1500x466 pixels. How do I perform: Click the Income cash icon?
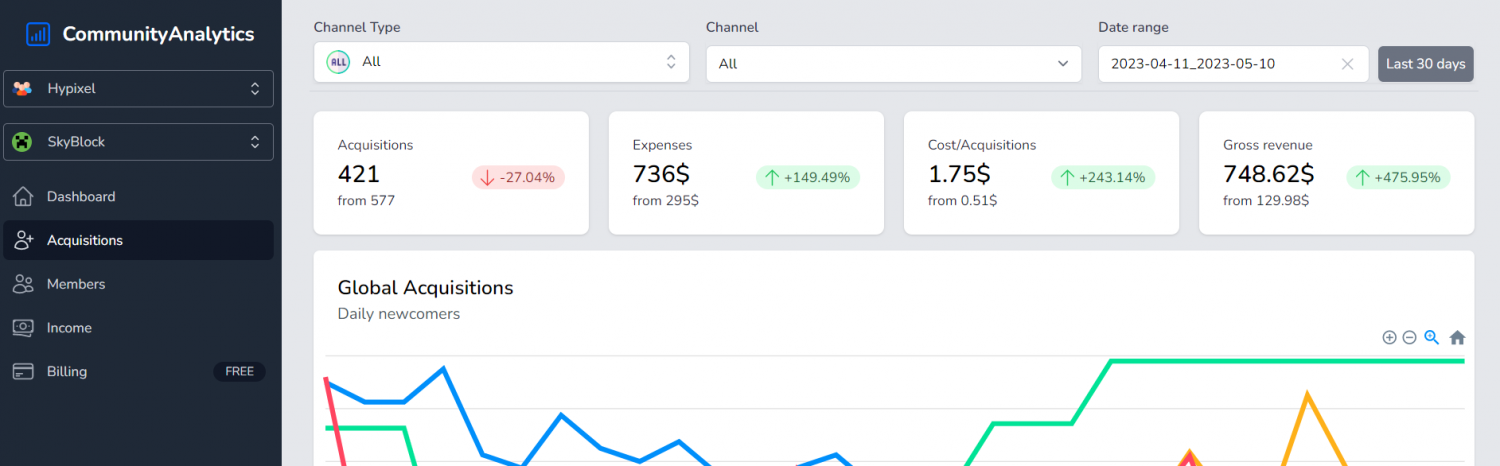pos(24,328)
